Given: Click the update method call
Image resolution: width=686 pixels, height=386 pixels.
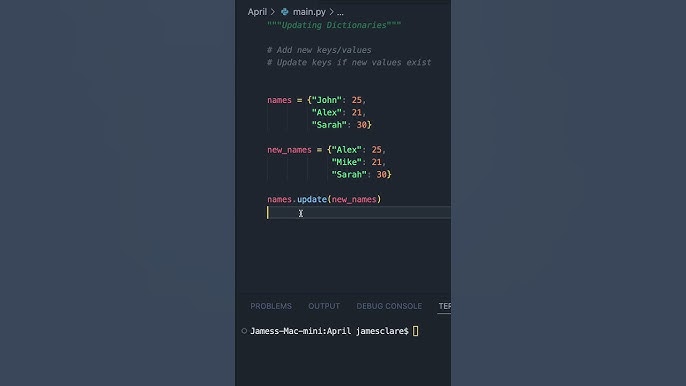Looking at the screenshot, I should point(312,199).
